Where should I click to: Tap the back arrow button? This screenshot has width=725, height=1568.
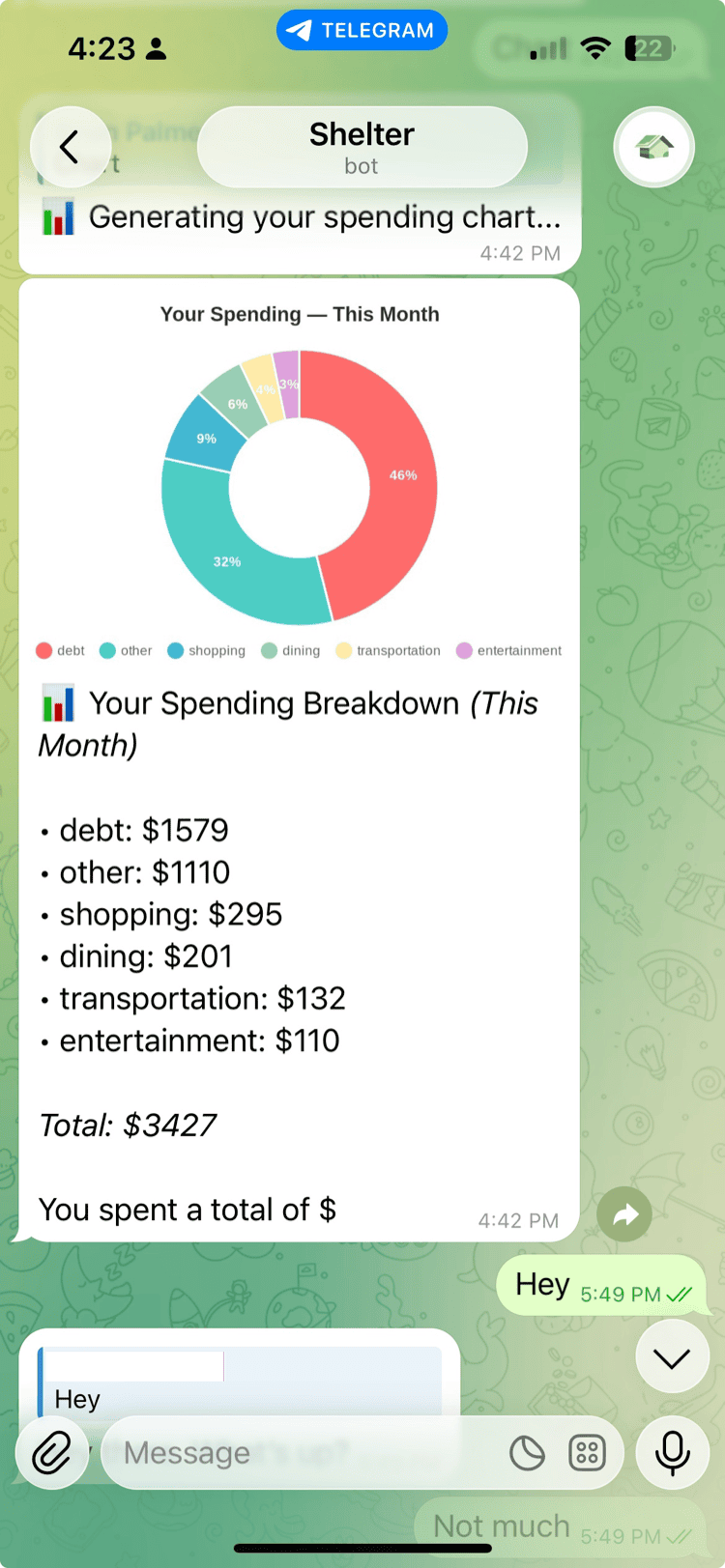pos(70,148)
